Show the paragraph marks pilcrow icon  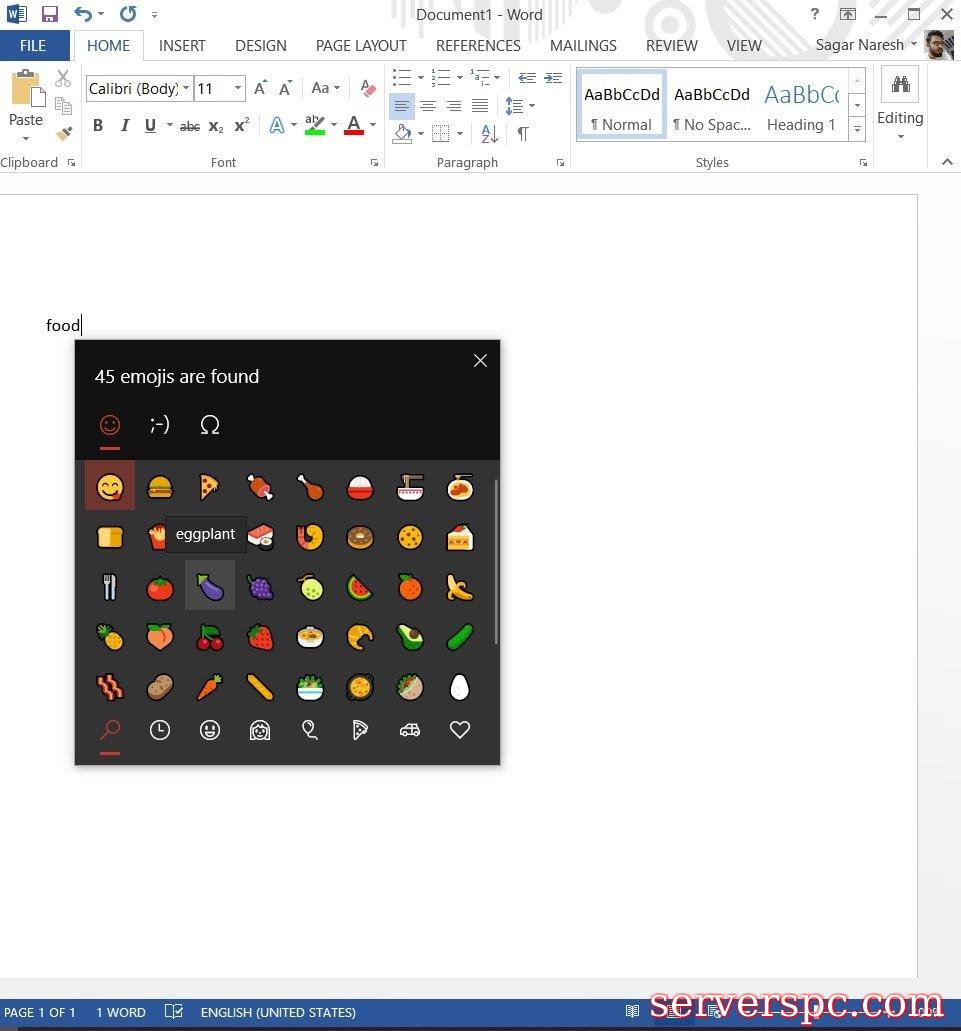[x=523, y=133]
